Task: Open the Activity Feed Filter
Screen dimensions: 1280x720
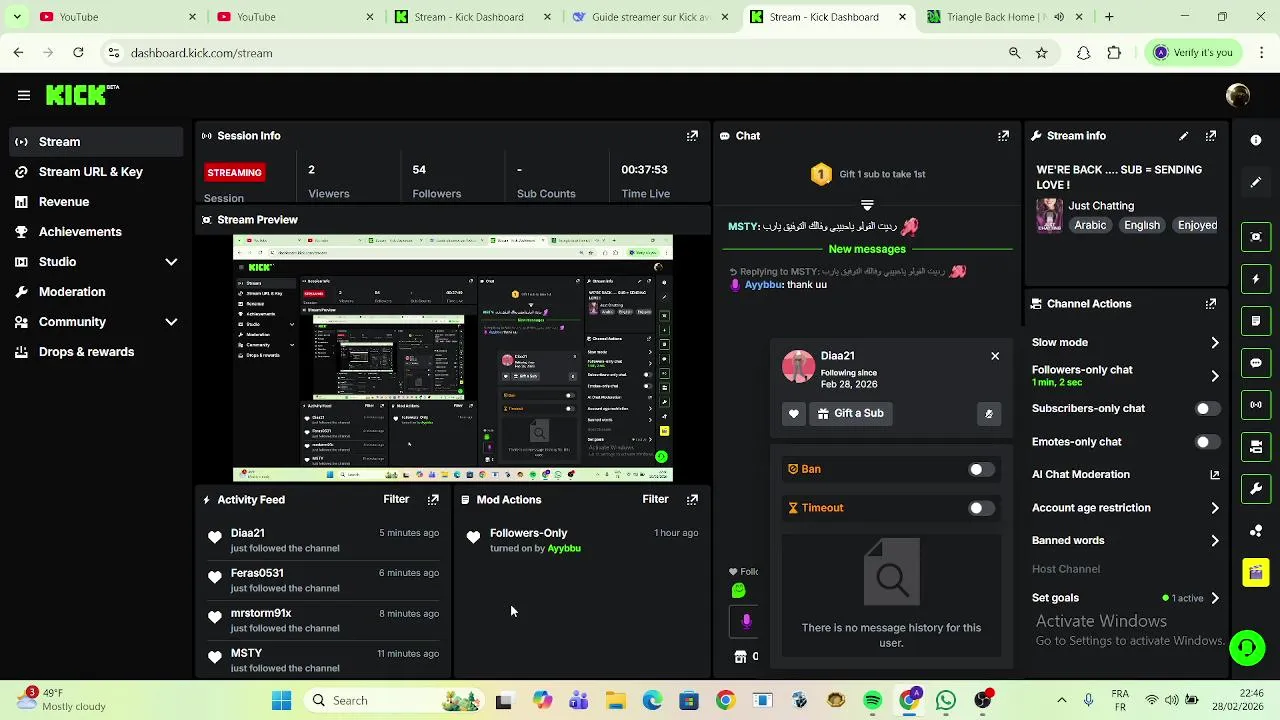Action: click(x=396, y=500)
